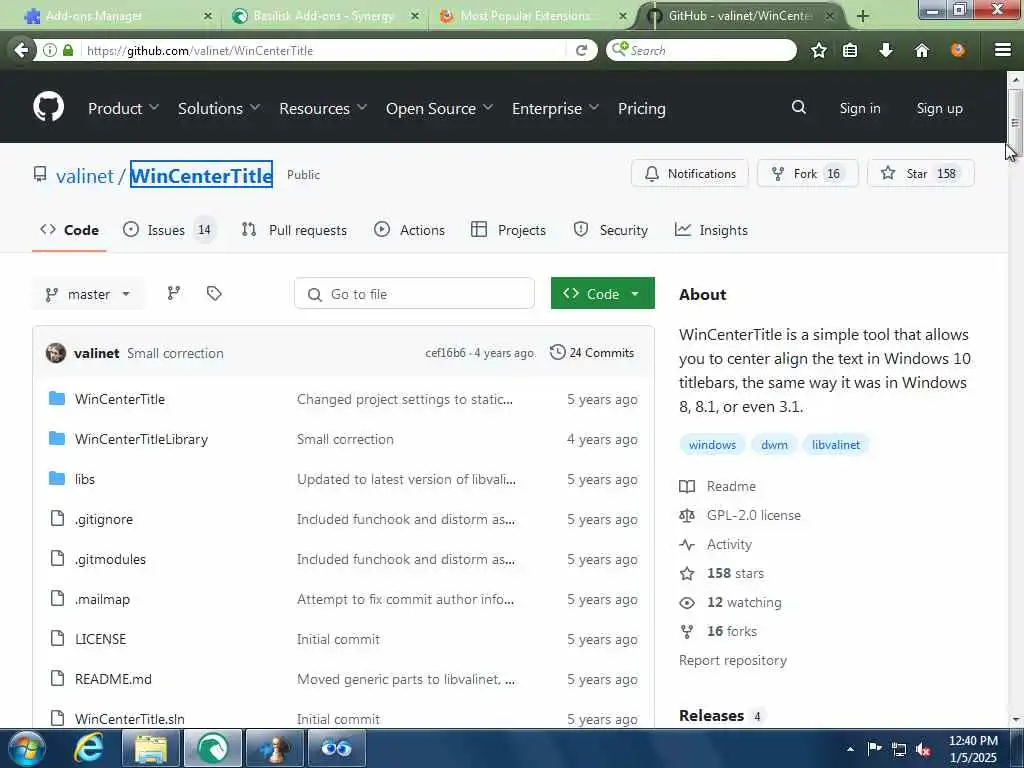The width and height of the screenshot is (1024, 768).
Task: Click the padlock site security icon
Action: tap(68, 50)
